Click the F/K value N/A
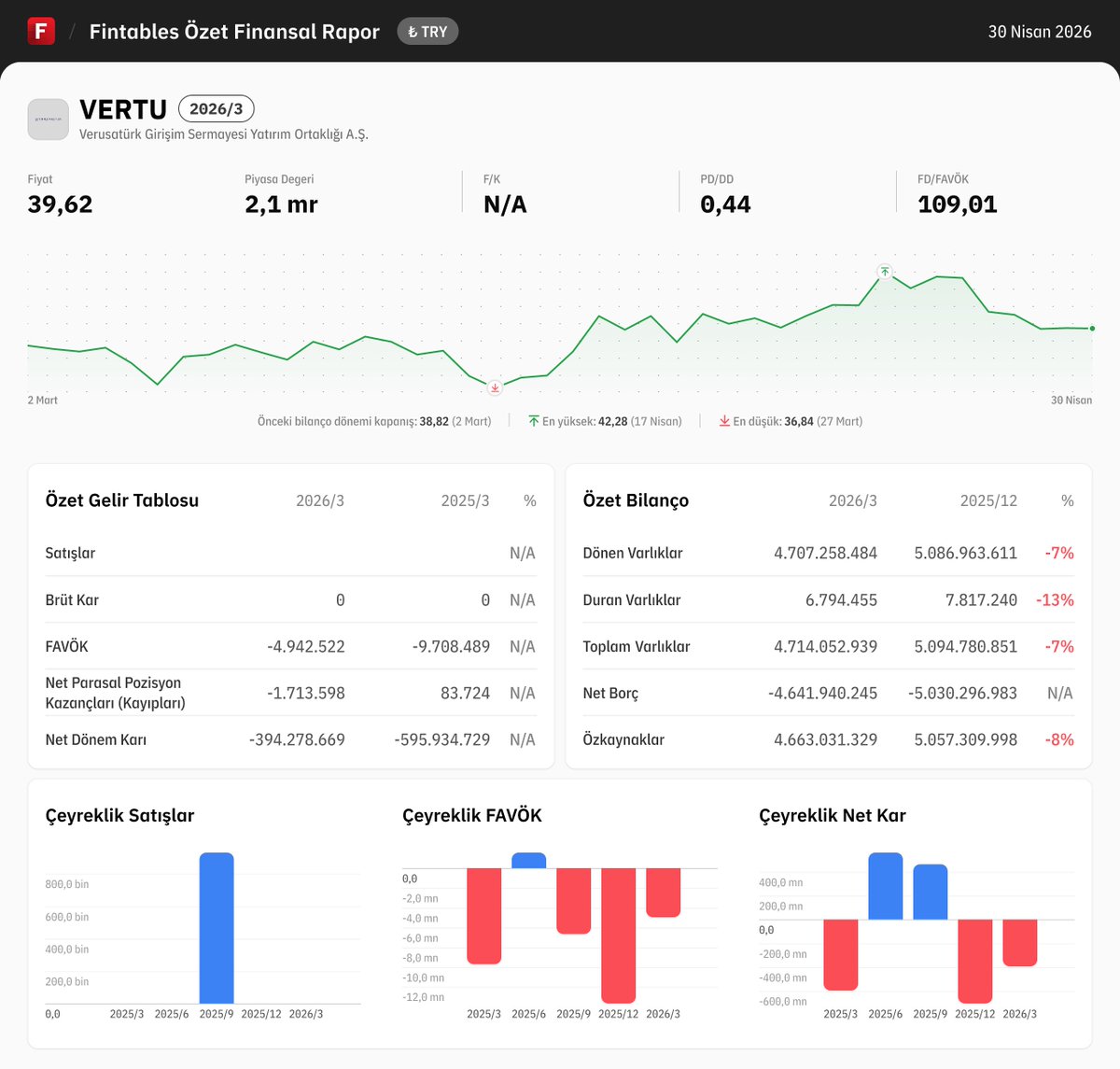 [505, 204]
